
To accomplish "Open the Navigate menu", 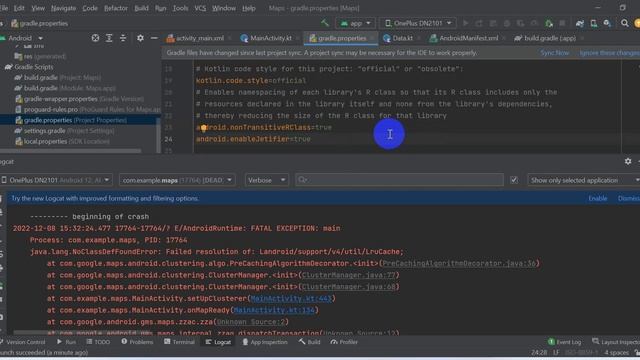I will 63,8.
